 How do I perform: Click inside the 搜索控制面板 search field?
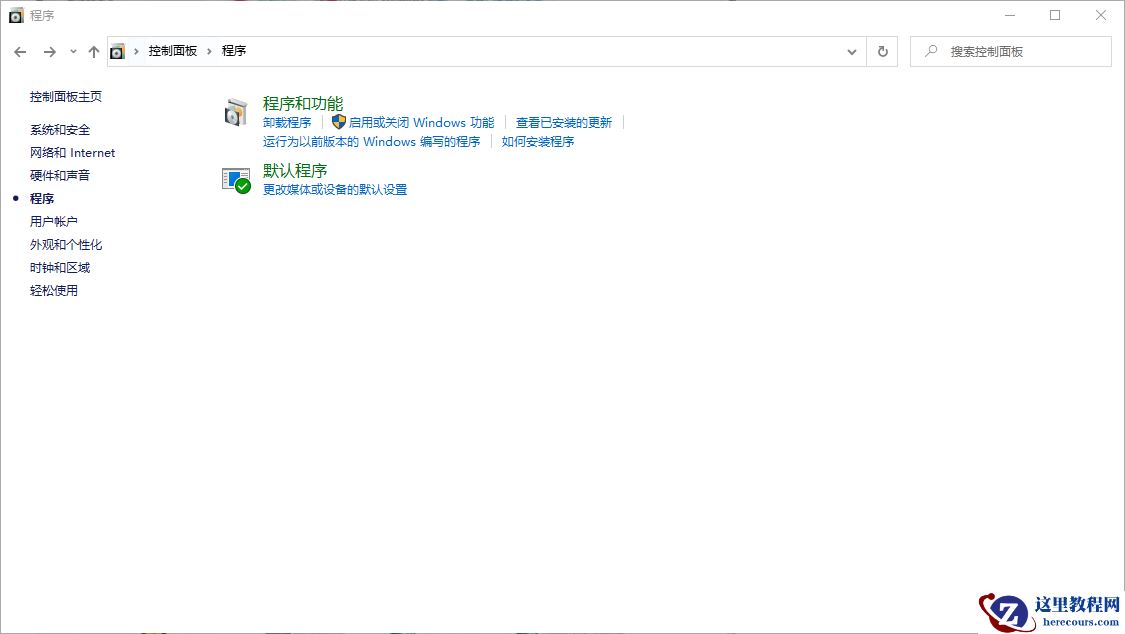(1010, 51)
